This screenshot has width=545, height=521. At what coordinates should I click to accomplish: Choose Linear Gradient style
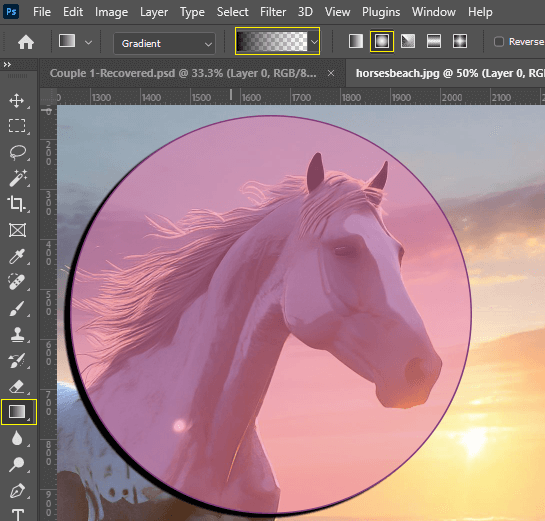click(356, 41)
